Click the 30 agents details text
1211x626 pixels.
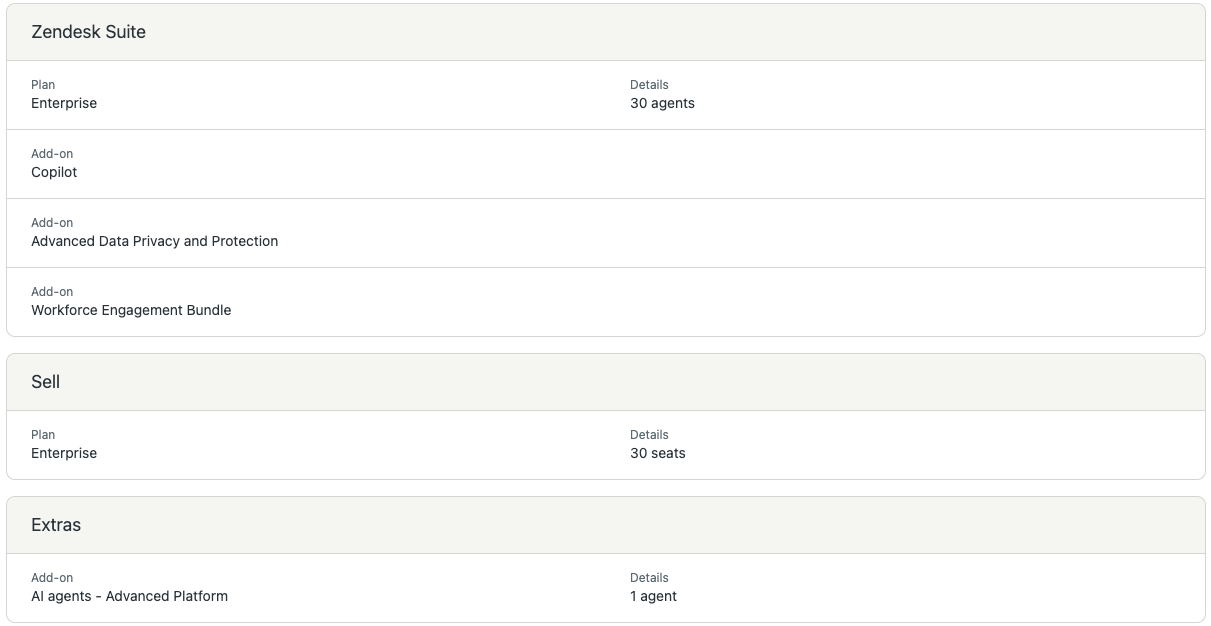tap(662, 103)
